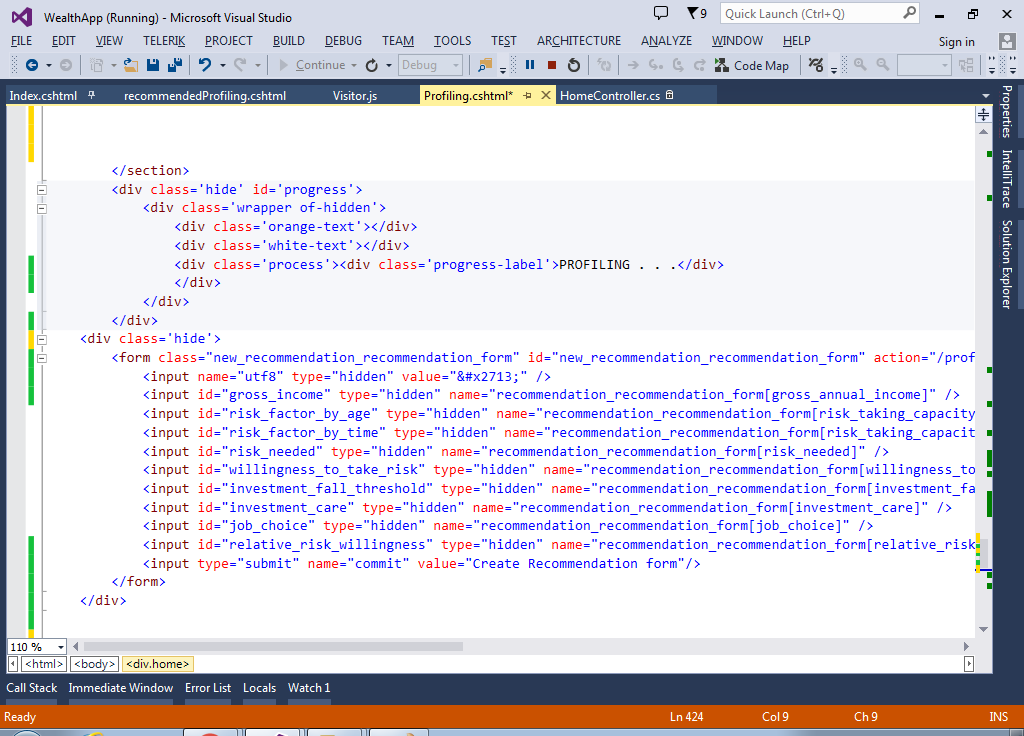1024x736 pixels.
Task: Show notifications flag with 9
Action: [697, 13]
